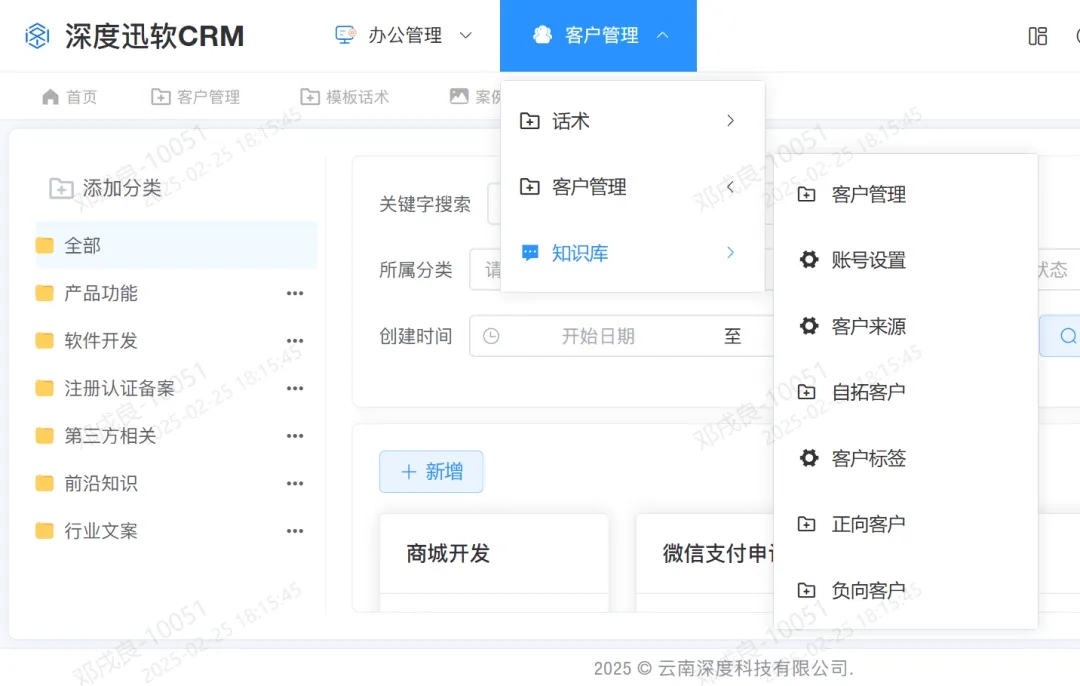
Task: Select 负向客户 from the menu
Action: [x=870, y=589]
